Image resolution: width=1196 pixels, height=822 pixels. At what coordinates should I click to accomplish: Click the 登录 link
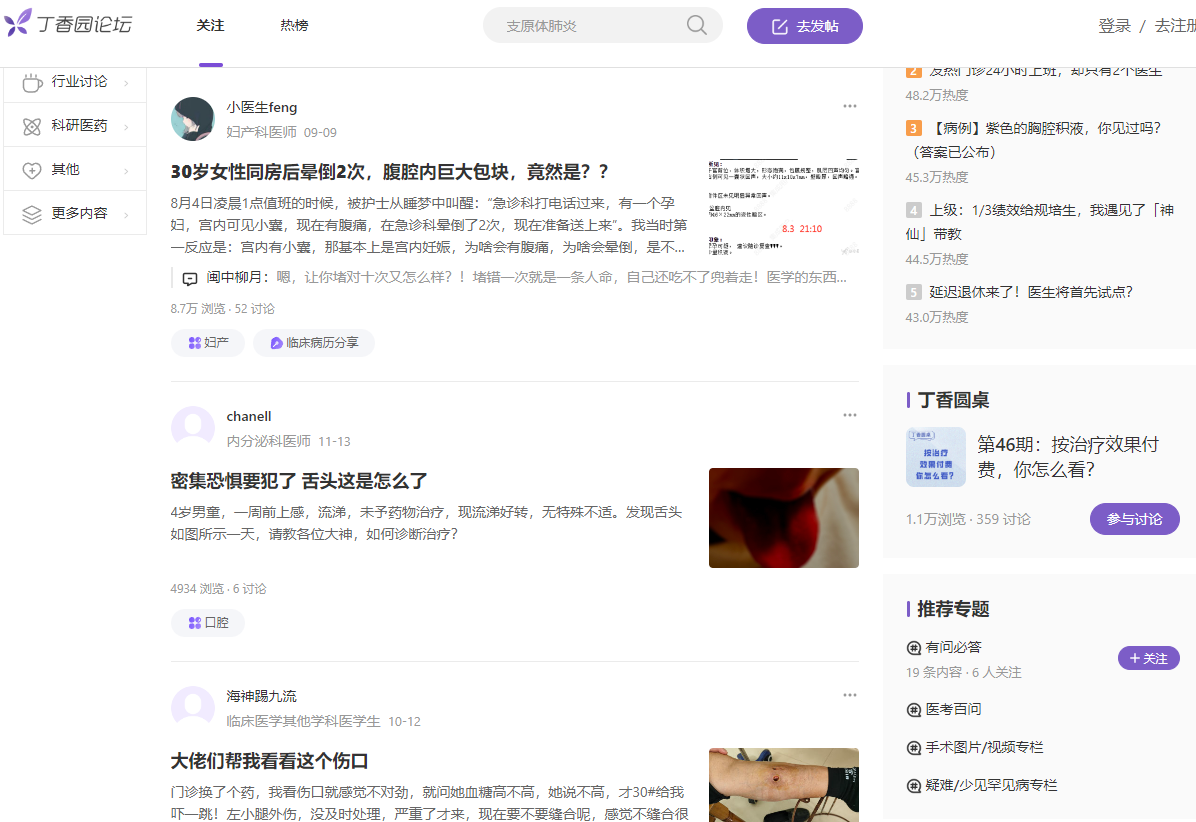[x=1114, y=26]
